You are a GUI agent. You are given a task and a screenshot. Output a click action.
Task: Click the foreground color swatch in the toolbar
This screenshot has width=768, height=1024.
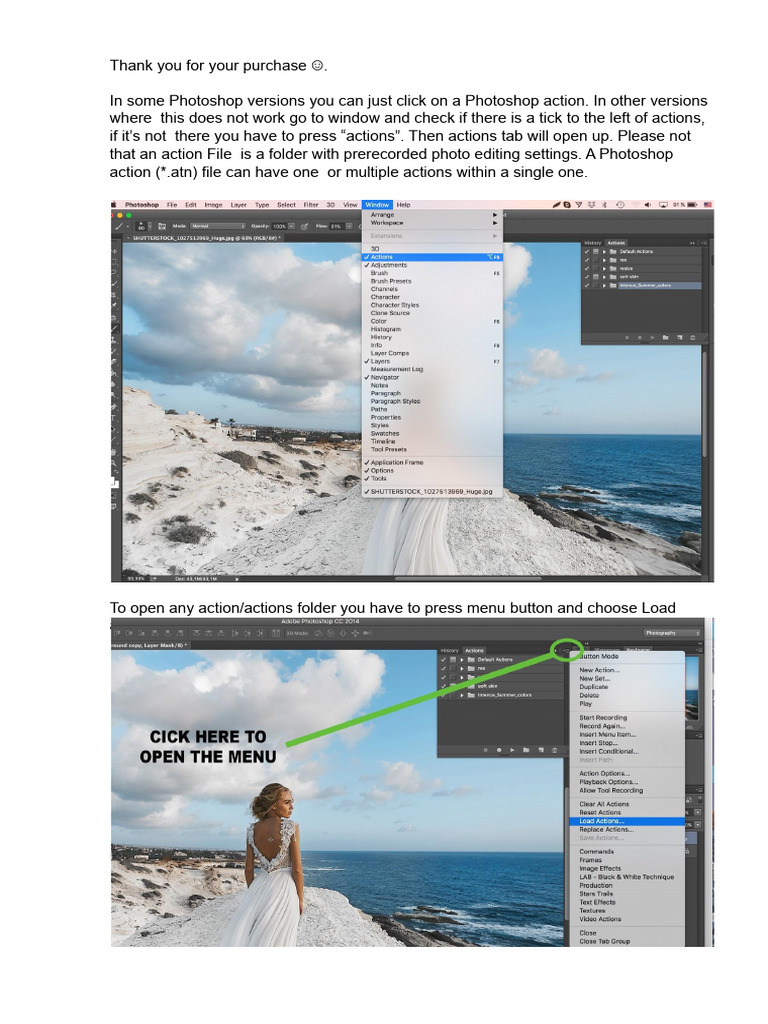[x=114, y=480]
